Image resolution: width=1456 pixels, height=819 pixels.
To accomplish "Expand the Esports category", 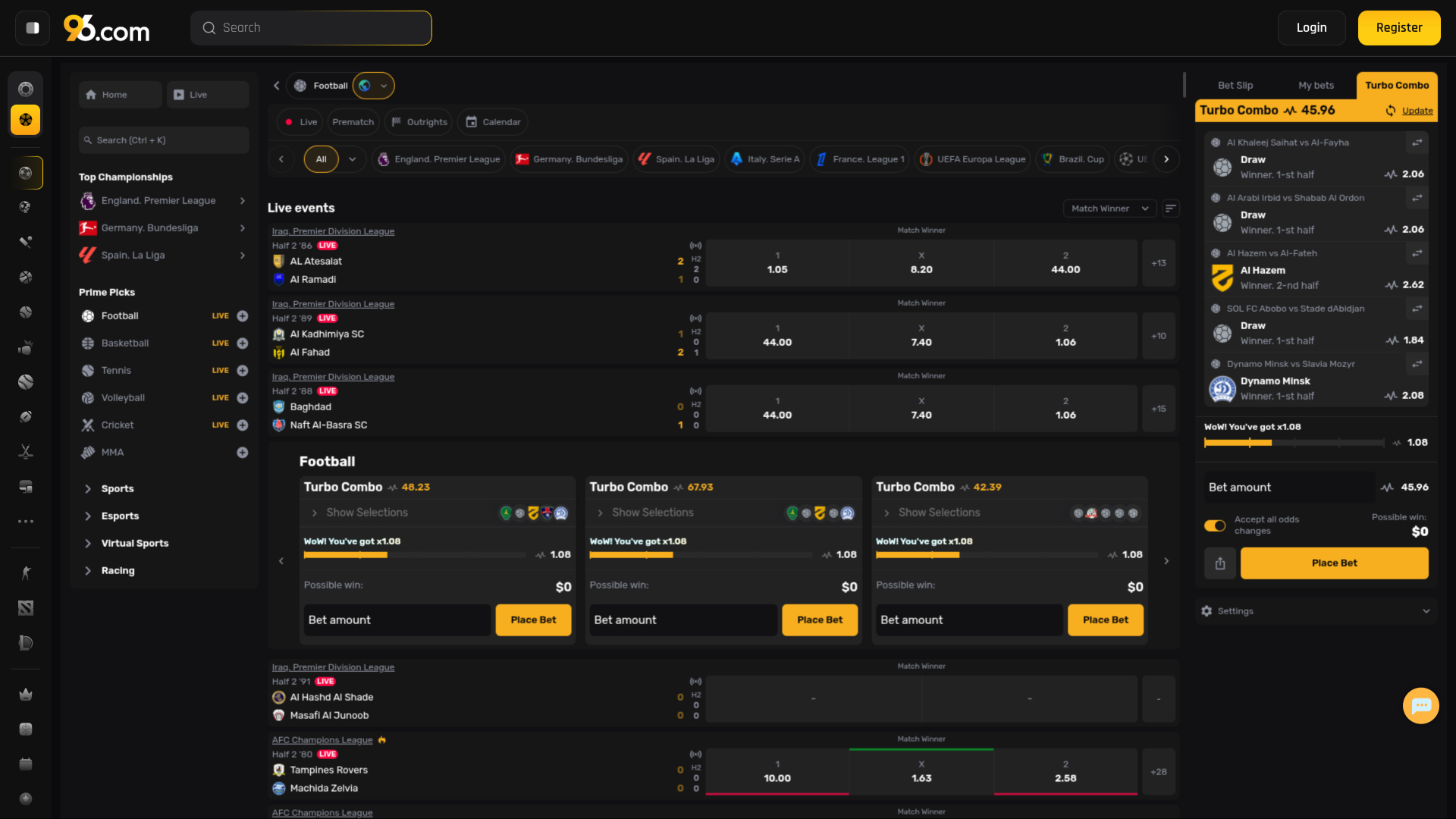I will tap(120, 516).
